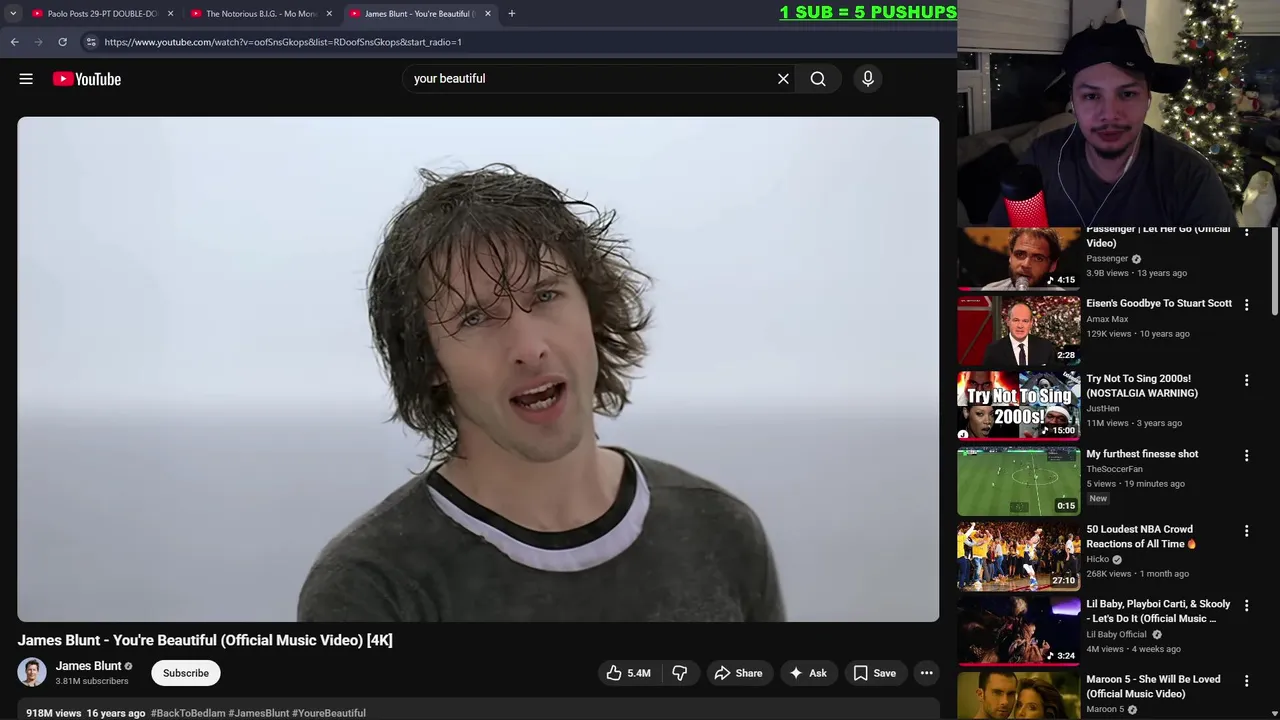Click 50 Loudest NBA Crowd Reactions title

tap(1141, 536)
